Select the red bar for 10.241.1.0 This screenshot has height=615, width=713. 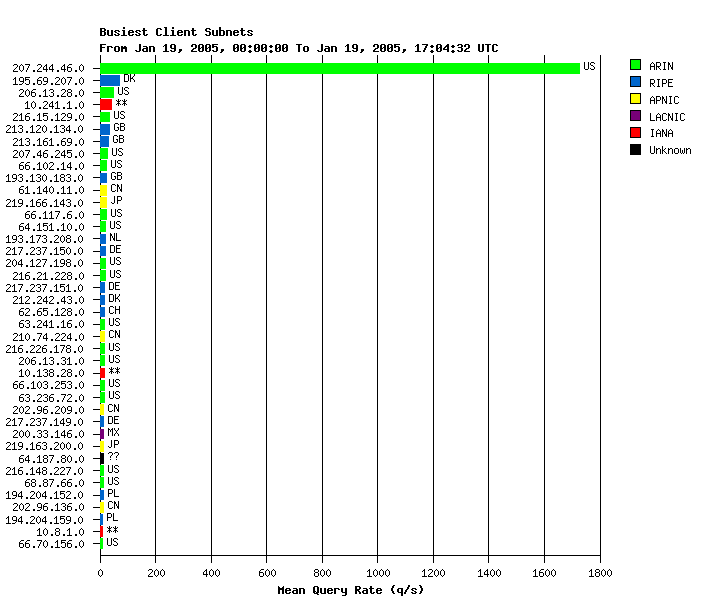tap(105, 104)
